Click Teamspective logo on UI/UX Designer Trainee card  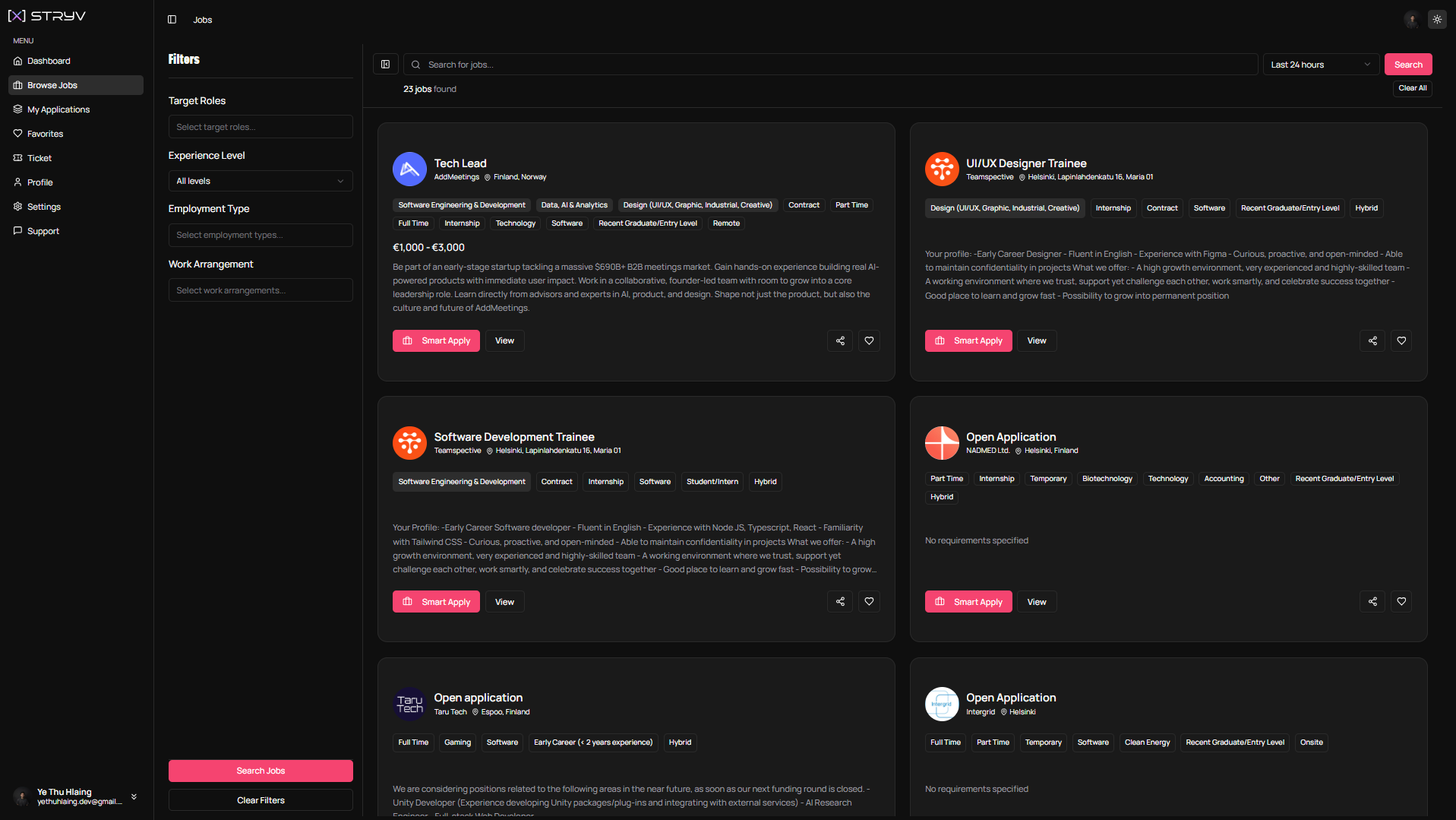[942, 169]
